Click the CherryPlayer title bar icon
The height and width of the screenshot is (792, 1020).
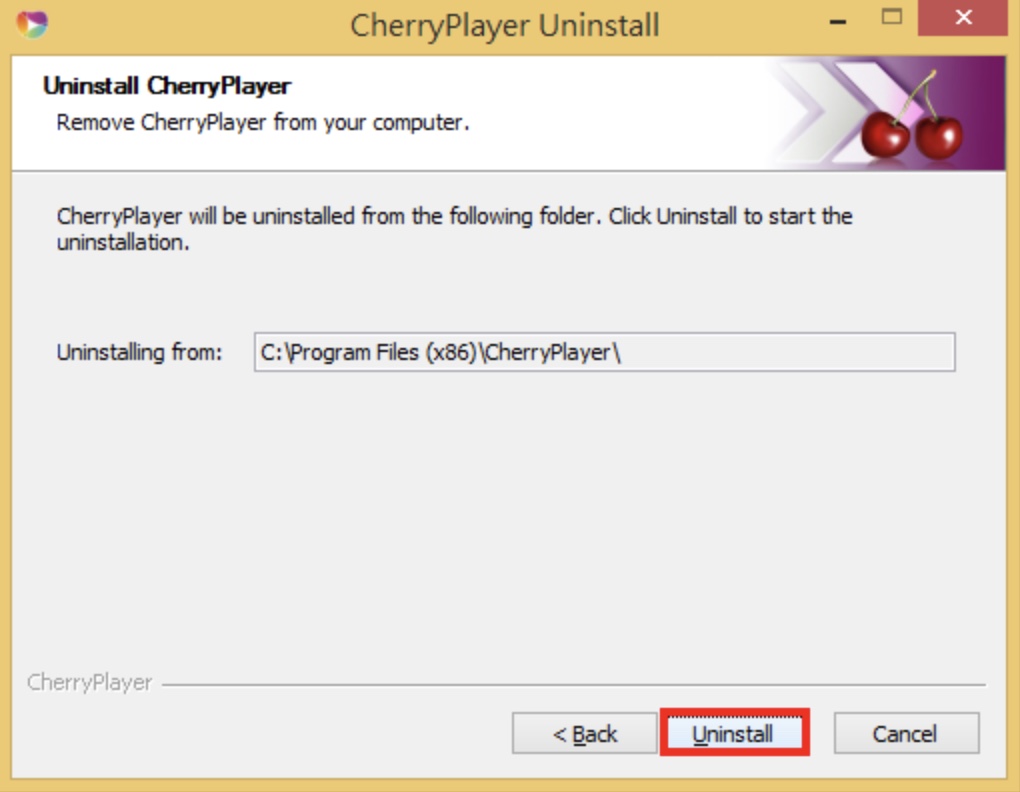click(32, 25)
